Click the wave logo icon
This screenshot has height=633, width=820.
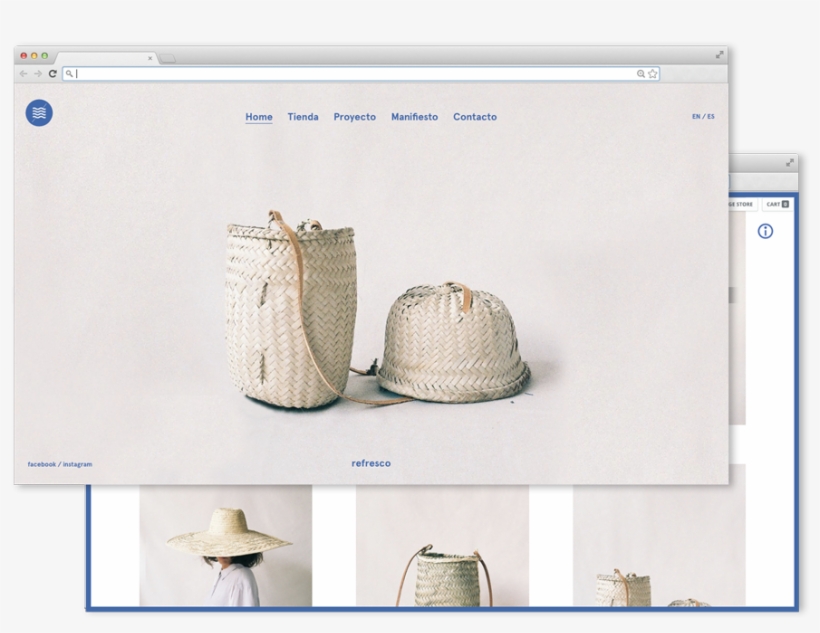(37, 110)
